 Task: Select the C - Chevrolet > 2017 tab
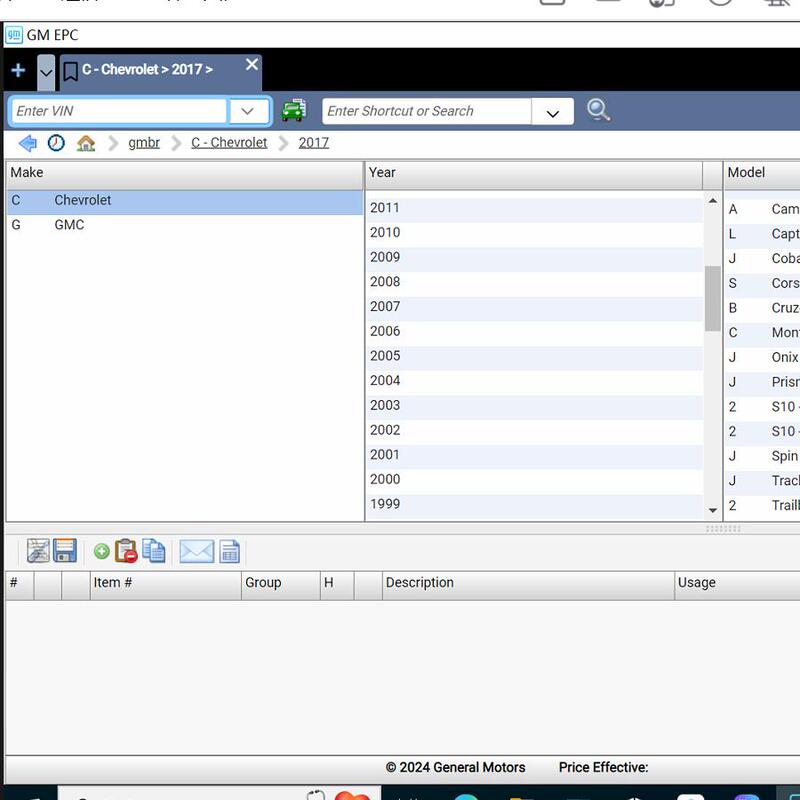[161, 72]
